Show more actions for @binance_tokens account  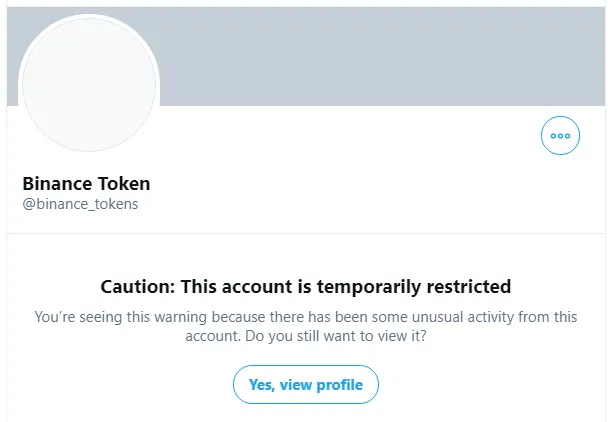(560, 135)
